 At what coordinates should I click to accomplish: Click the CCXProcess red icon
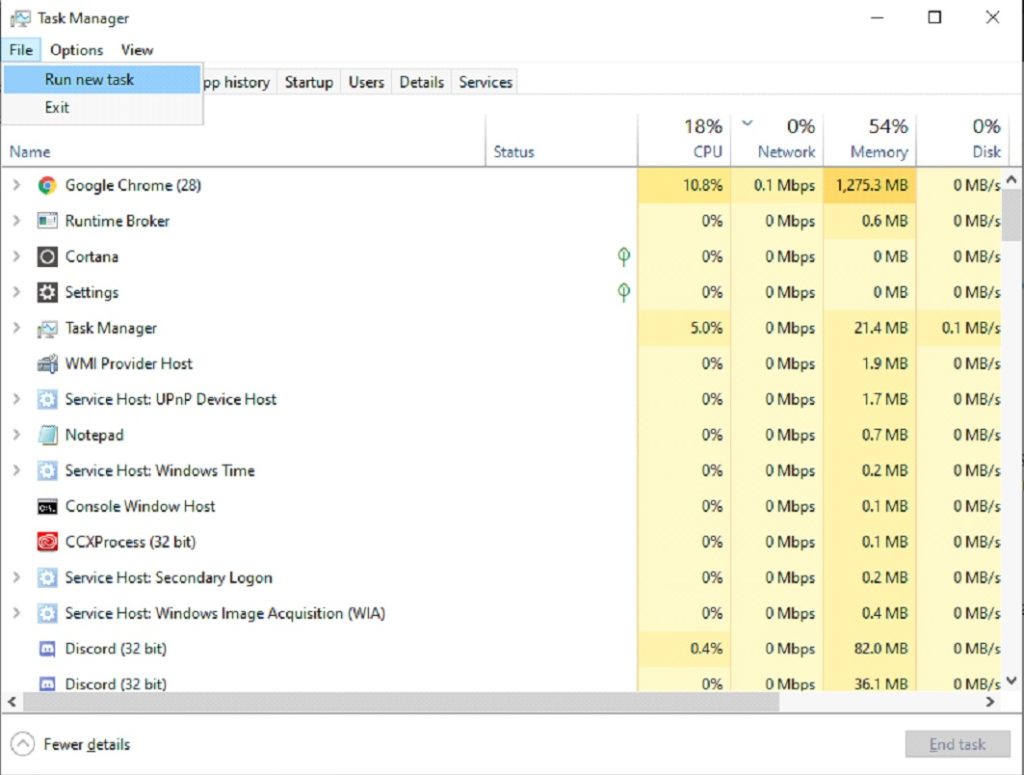(47, 542)
